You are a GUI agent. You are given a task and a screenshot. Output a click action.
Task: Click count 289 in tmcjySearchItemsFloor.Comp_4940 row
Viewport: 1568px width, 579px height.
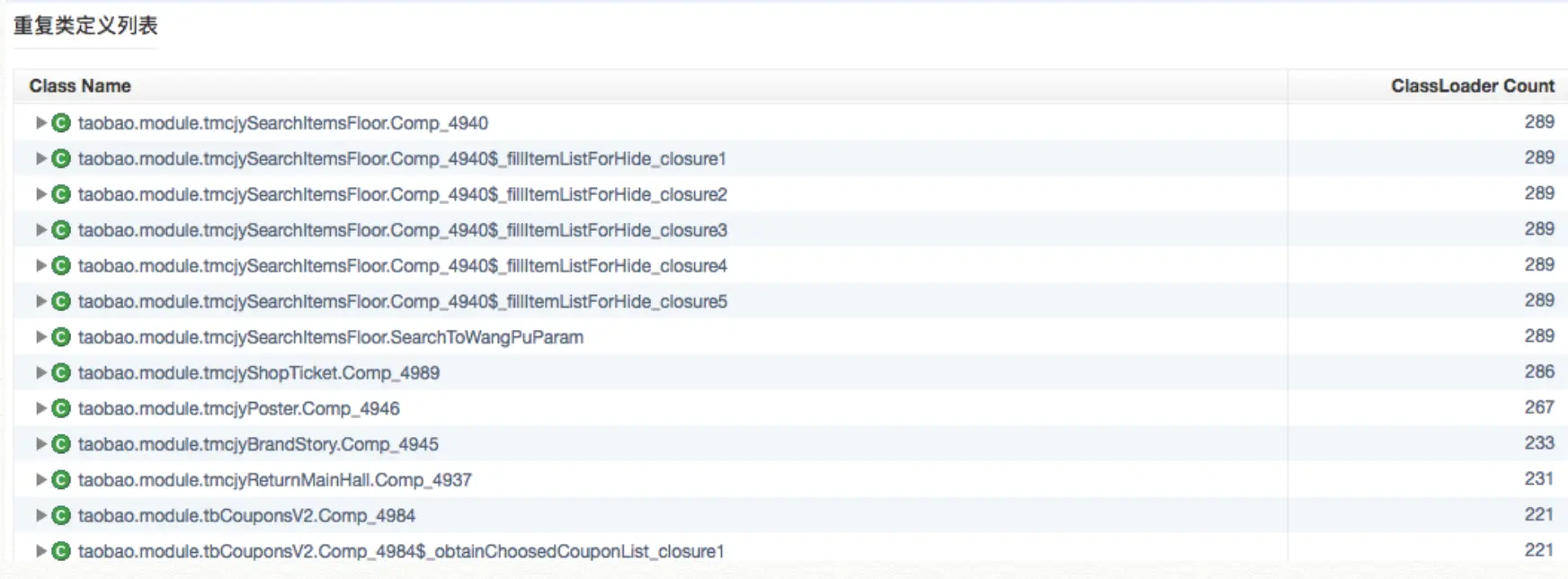pos(1539,121)
